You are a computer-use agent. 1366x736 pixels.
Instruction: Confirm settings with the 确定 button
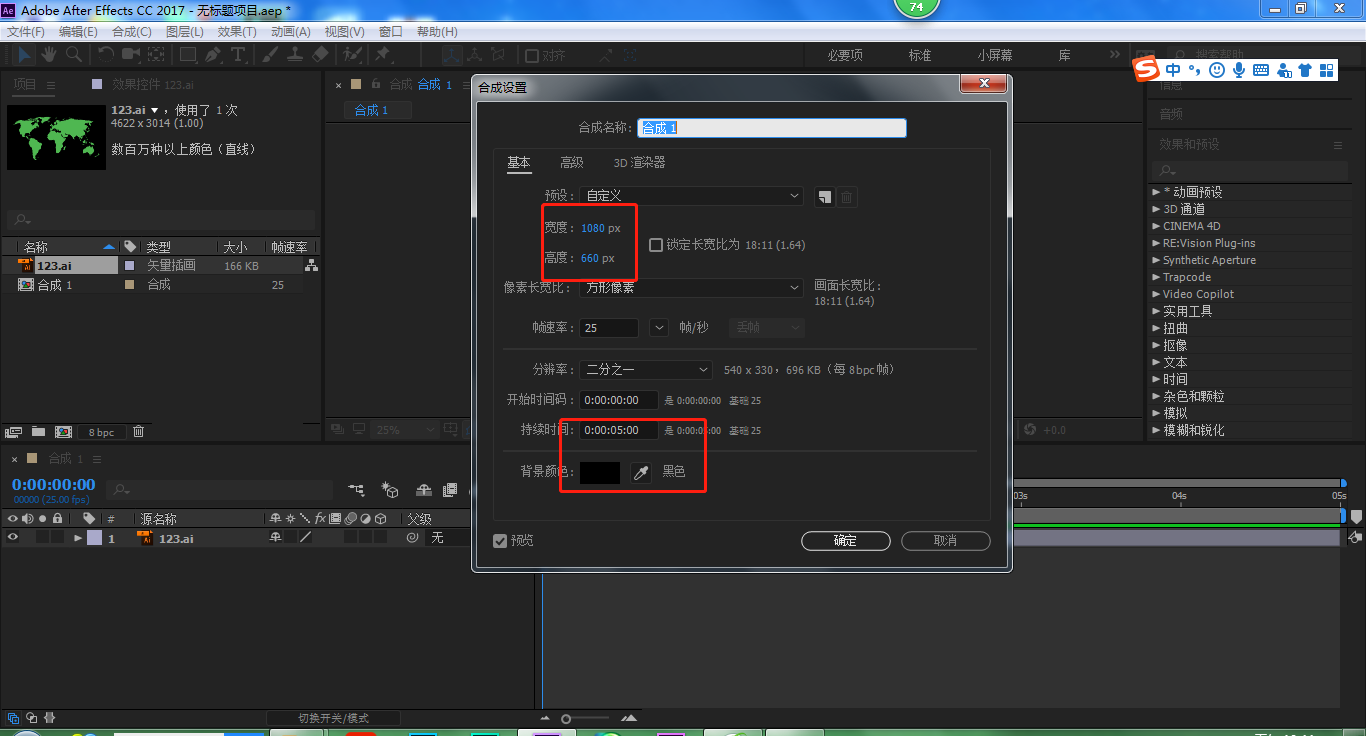point(845,541)
